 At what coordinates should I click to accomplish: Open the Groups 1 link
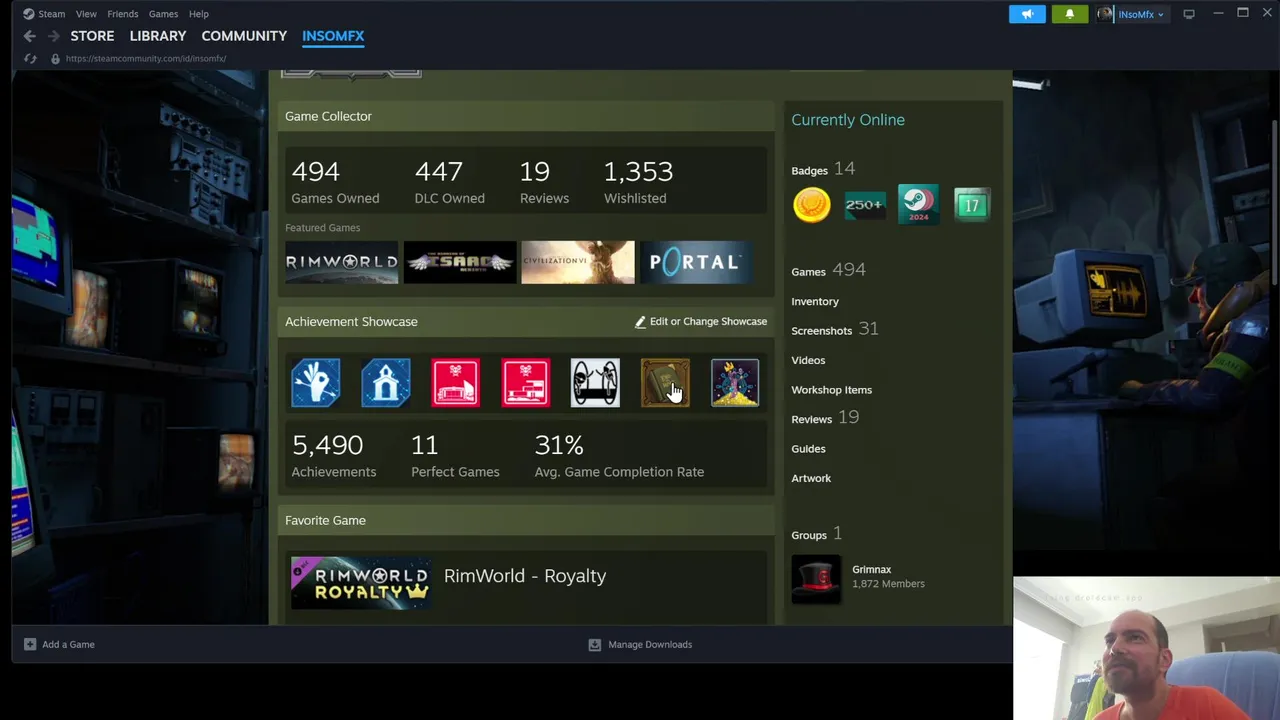tap(816, 534)
